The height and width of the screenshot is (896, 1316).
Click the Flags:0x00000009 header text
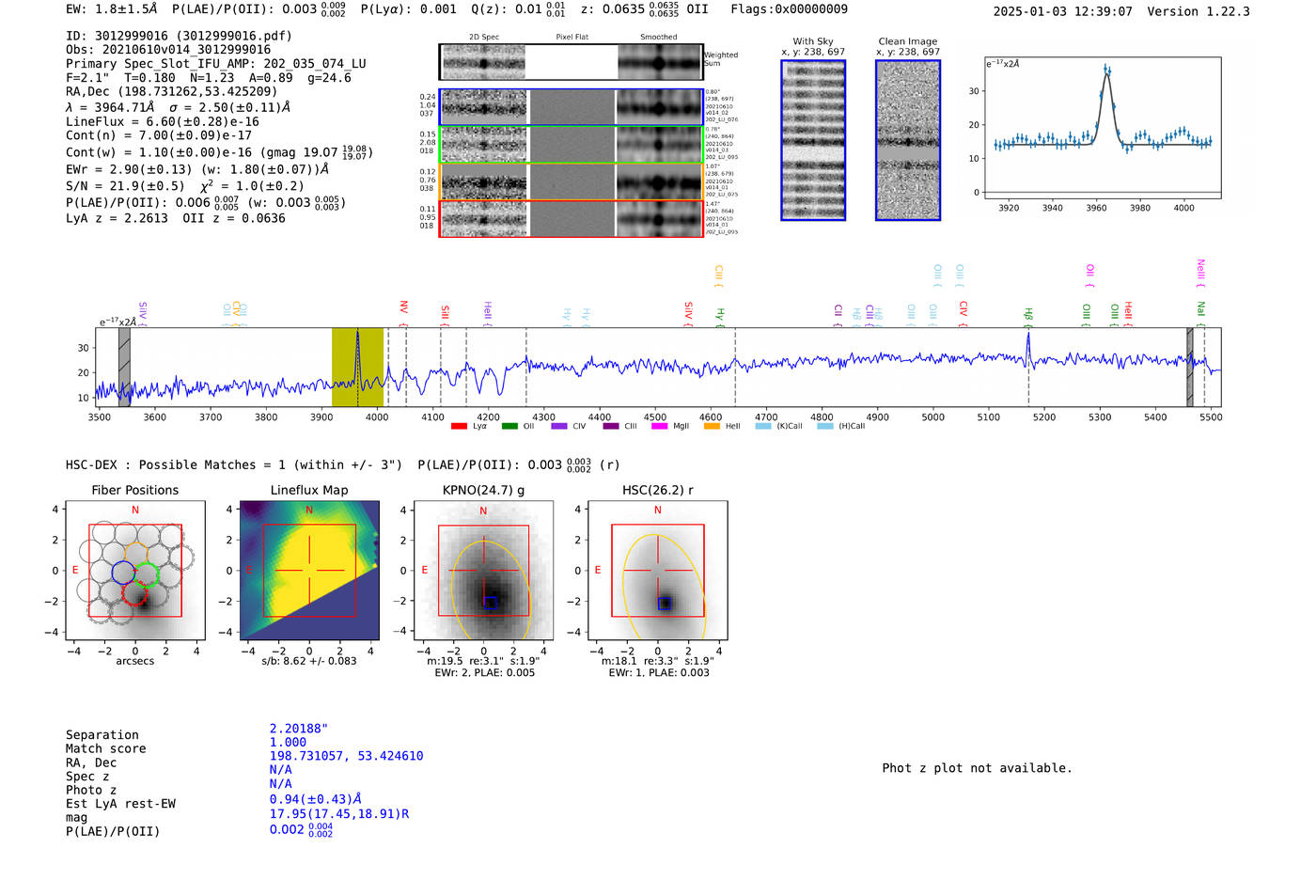click(789, 9)
